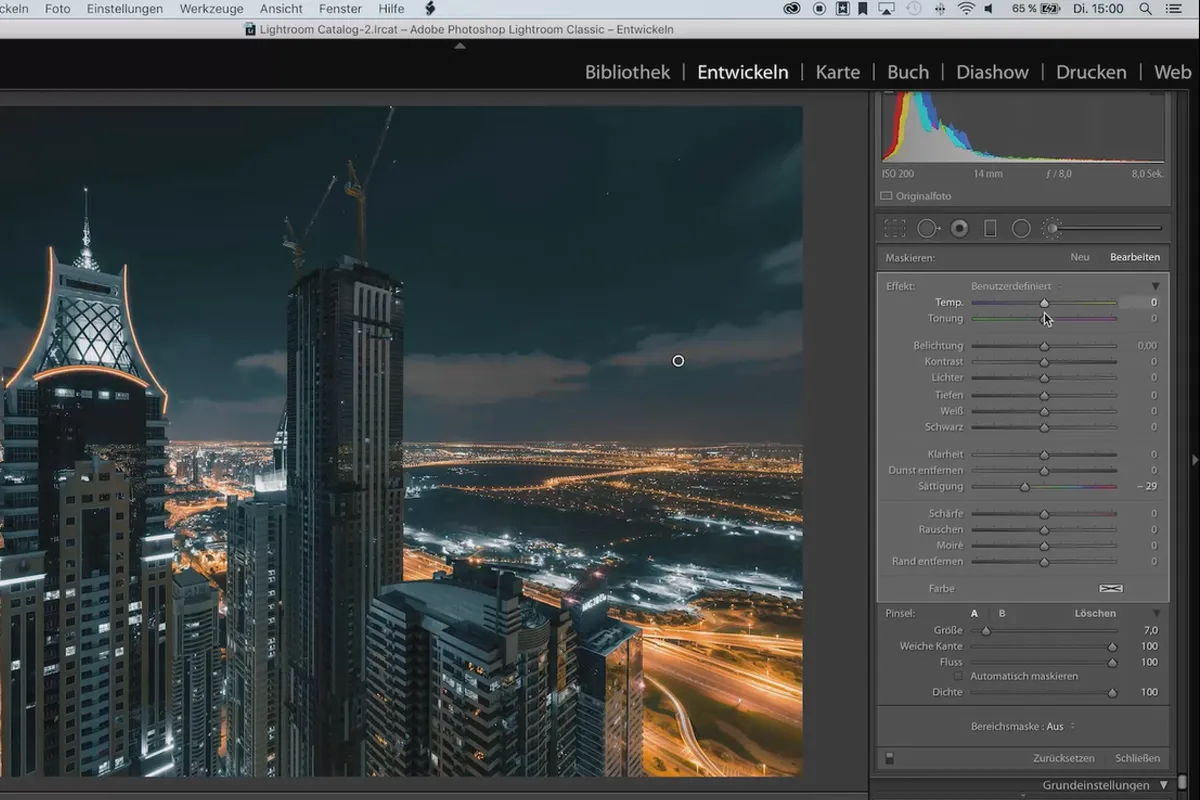This screenshot has width=1200, height=800.
Task: Select the Löschen erase brush
Action: pos(1095,613)
